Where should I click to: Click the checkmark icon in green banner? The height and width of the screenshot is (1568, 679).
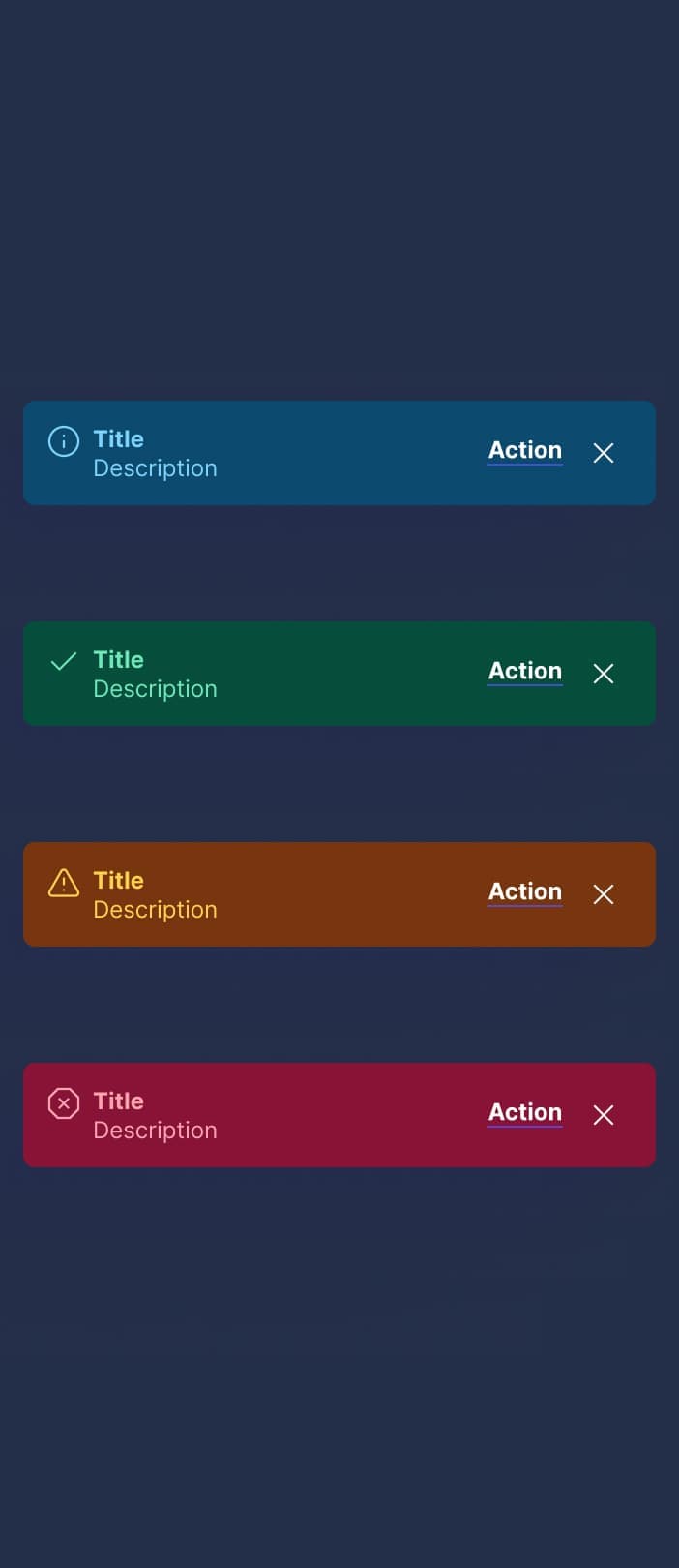point(64,662)
